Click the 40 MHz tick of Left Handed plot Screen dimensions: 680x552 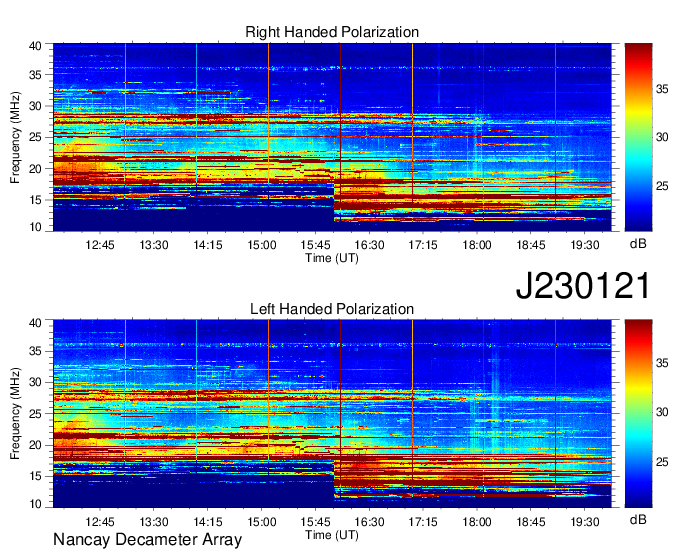pyautogui.click(x=36, y=323)
